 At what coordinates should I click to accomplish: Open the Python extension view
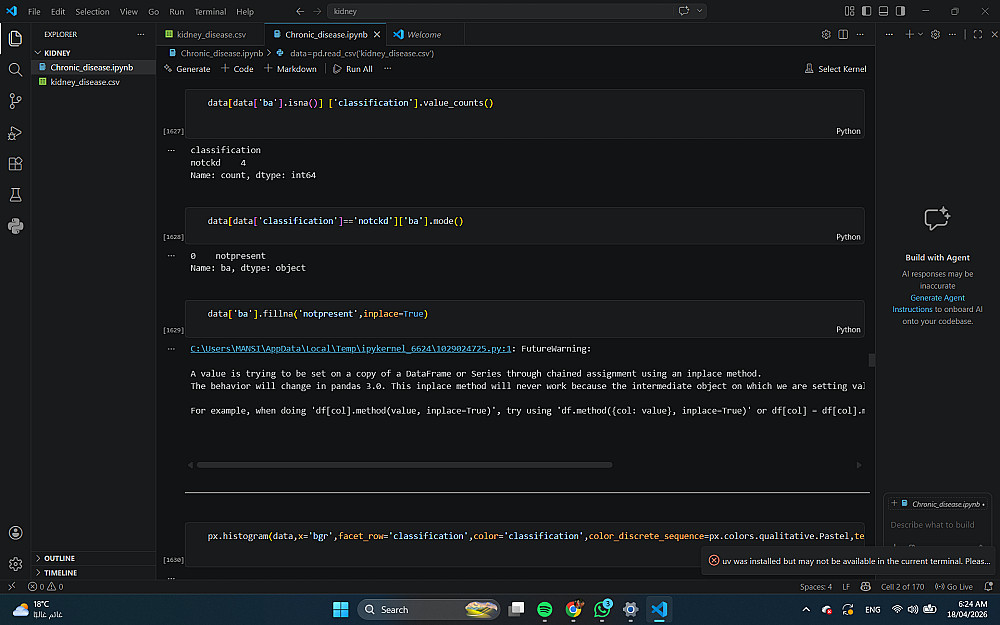tap(15, 226)
